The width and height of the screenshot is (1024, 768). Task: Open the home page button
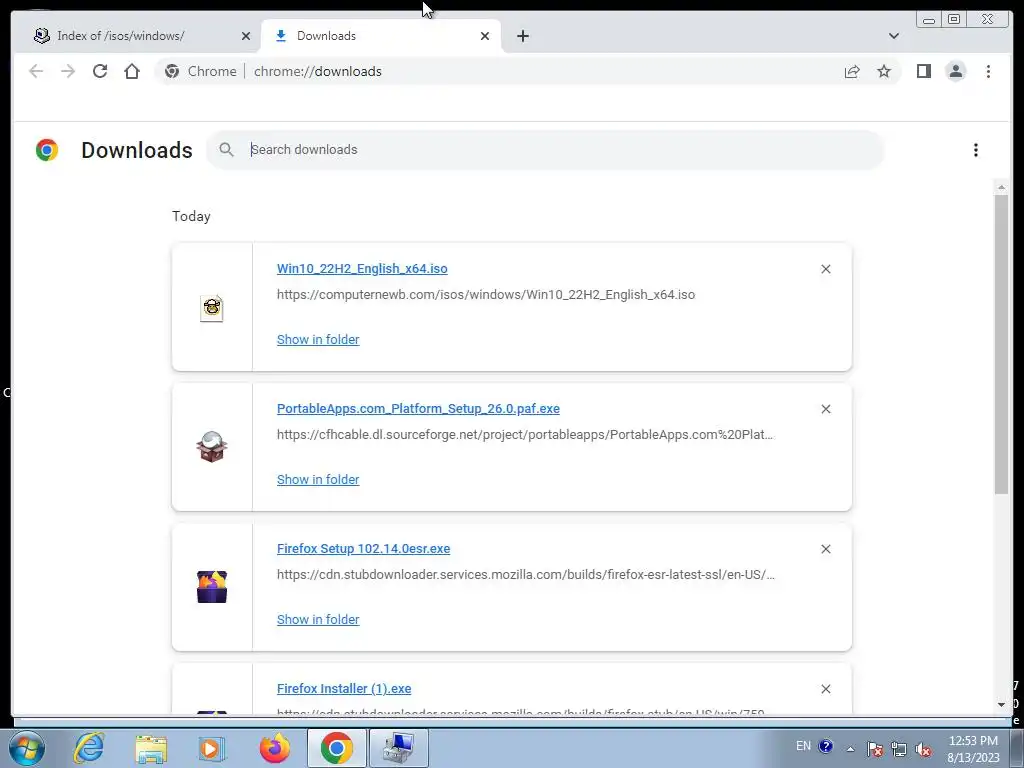[132, 71]
